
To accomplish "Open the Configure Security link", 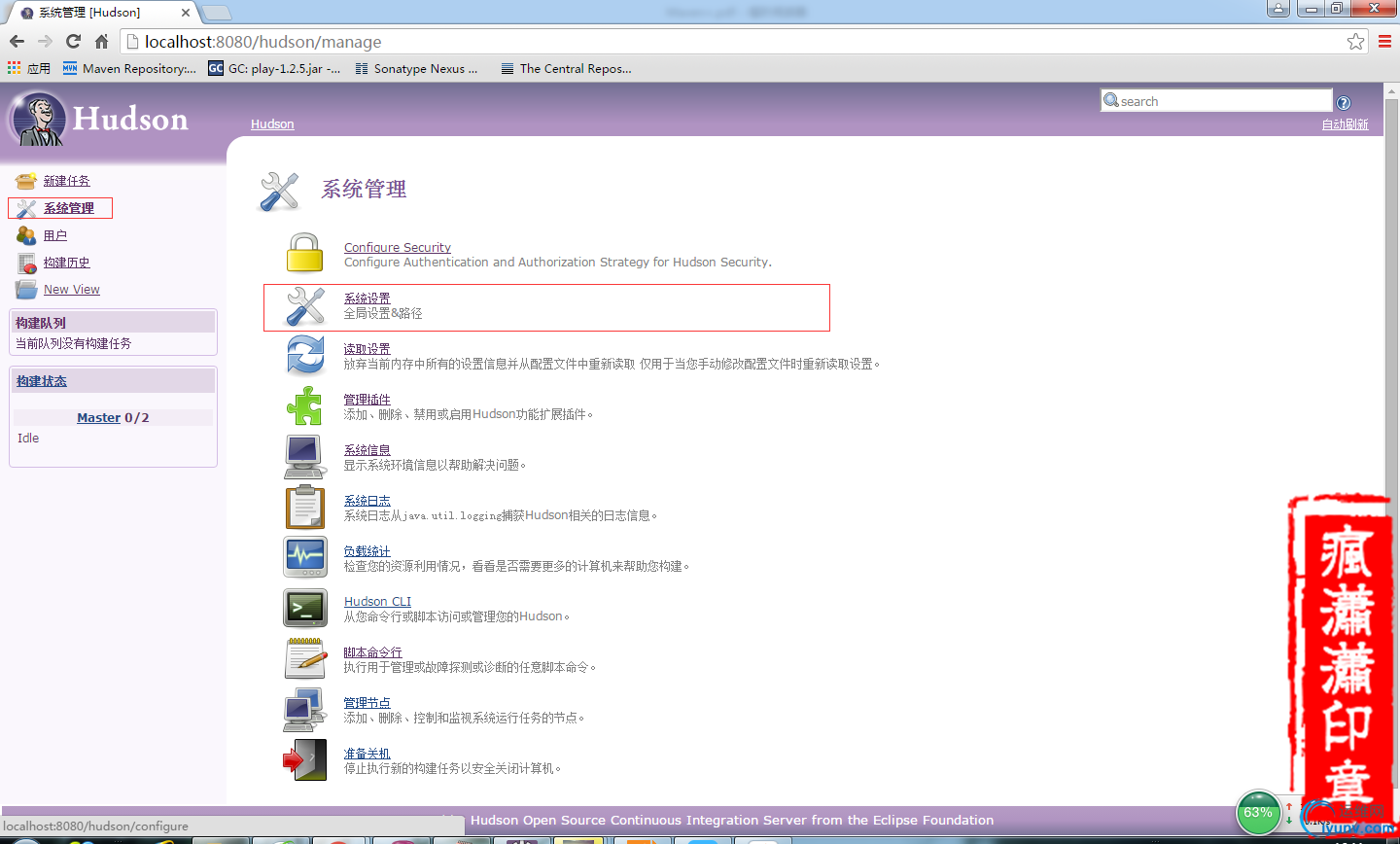I will 397,247.
